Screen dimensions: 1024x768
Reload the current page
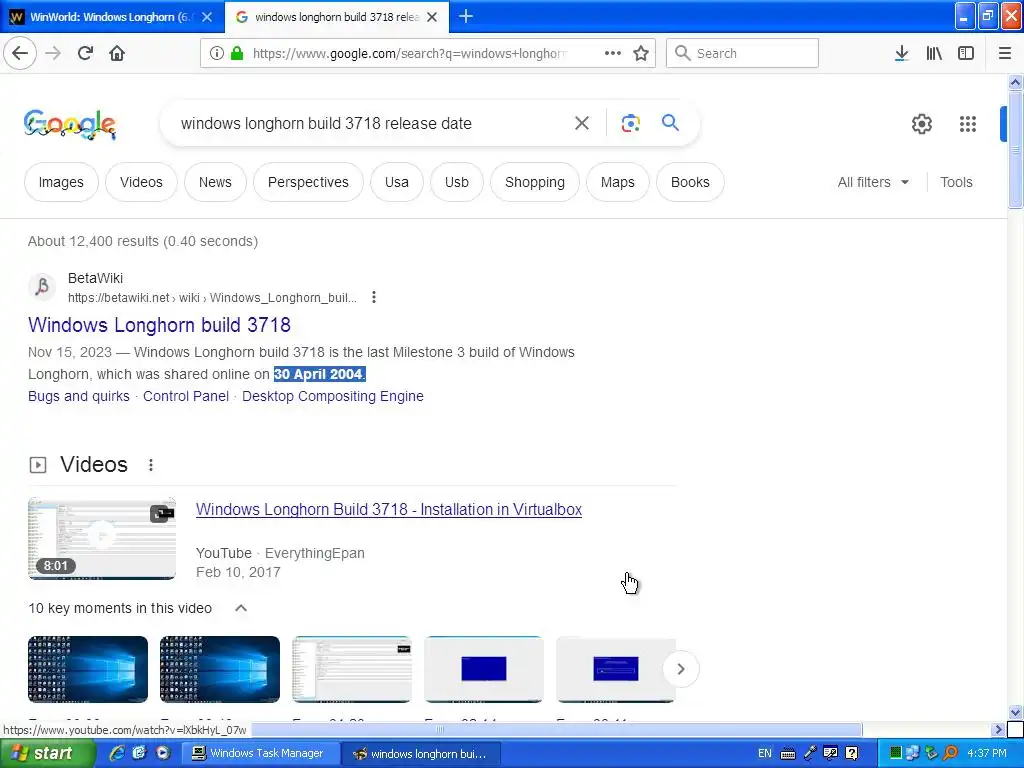[85, 53]
